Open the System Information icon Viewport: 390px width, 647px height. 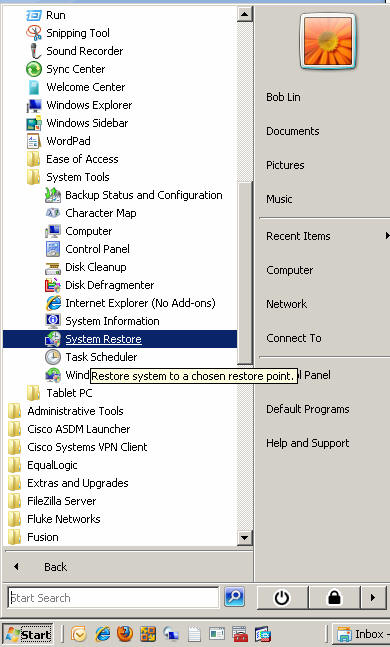53,321
